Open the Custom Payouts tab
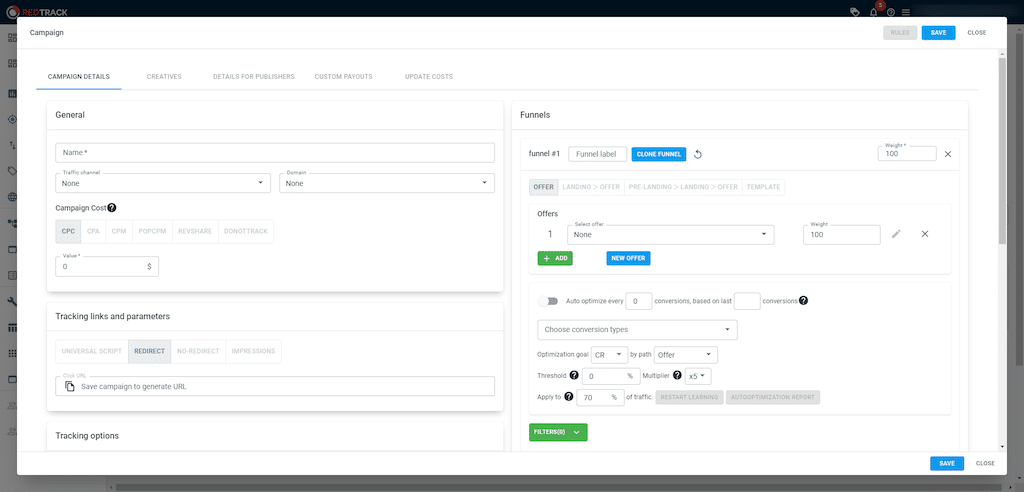 [342, 76]
